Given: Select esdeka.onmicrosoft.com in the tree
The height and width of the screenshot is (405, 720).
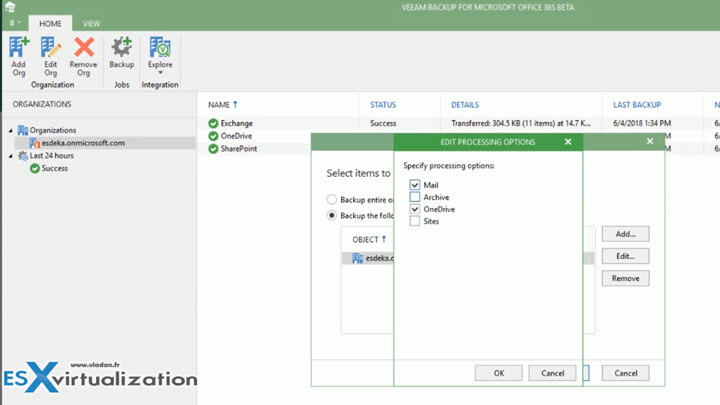Looking at the screenshot, I should pyautogui.click(x=83, y=143).
